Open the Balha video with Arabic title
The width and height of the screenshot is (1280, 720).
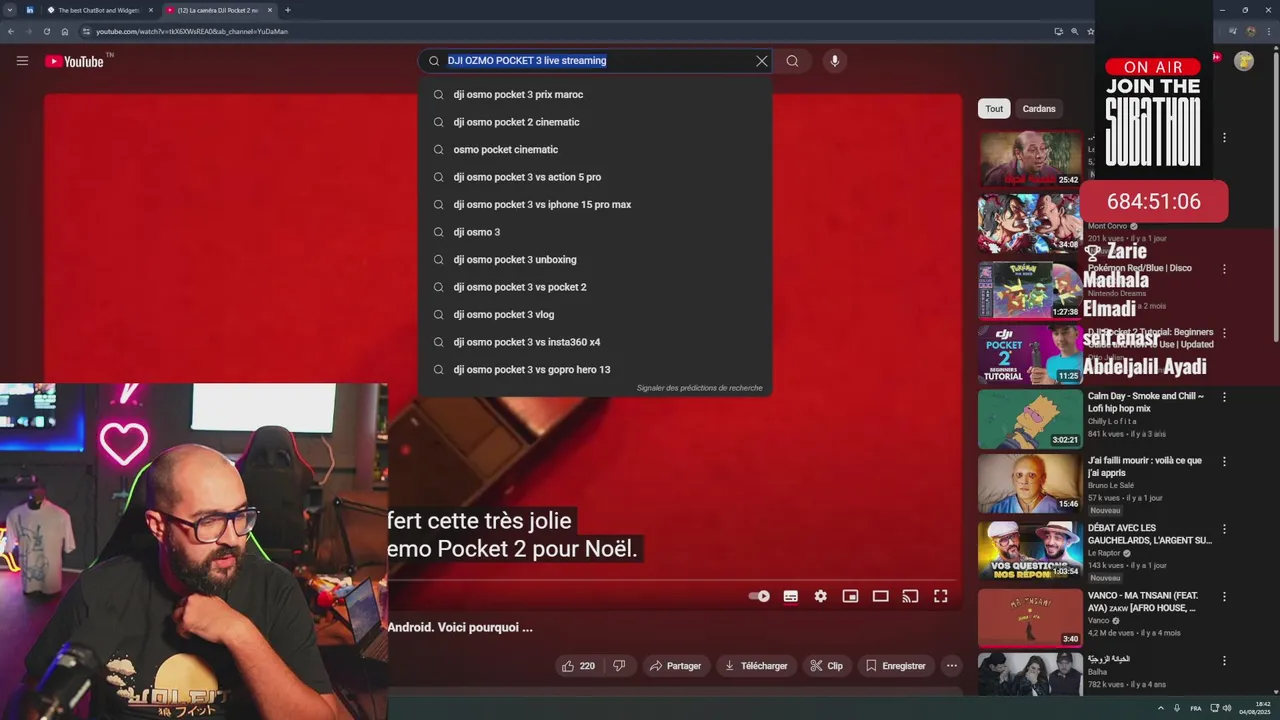pos(1030,677)
